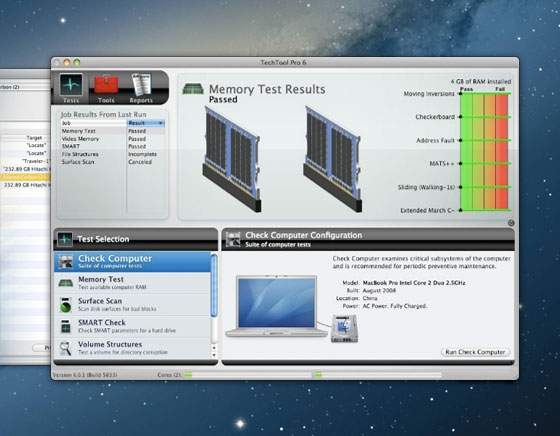Click the TechTool Pro 6 window title
The image size is (560, 436).
[283, 62]
